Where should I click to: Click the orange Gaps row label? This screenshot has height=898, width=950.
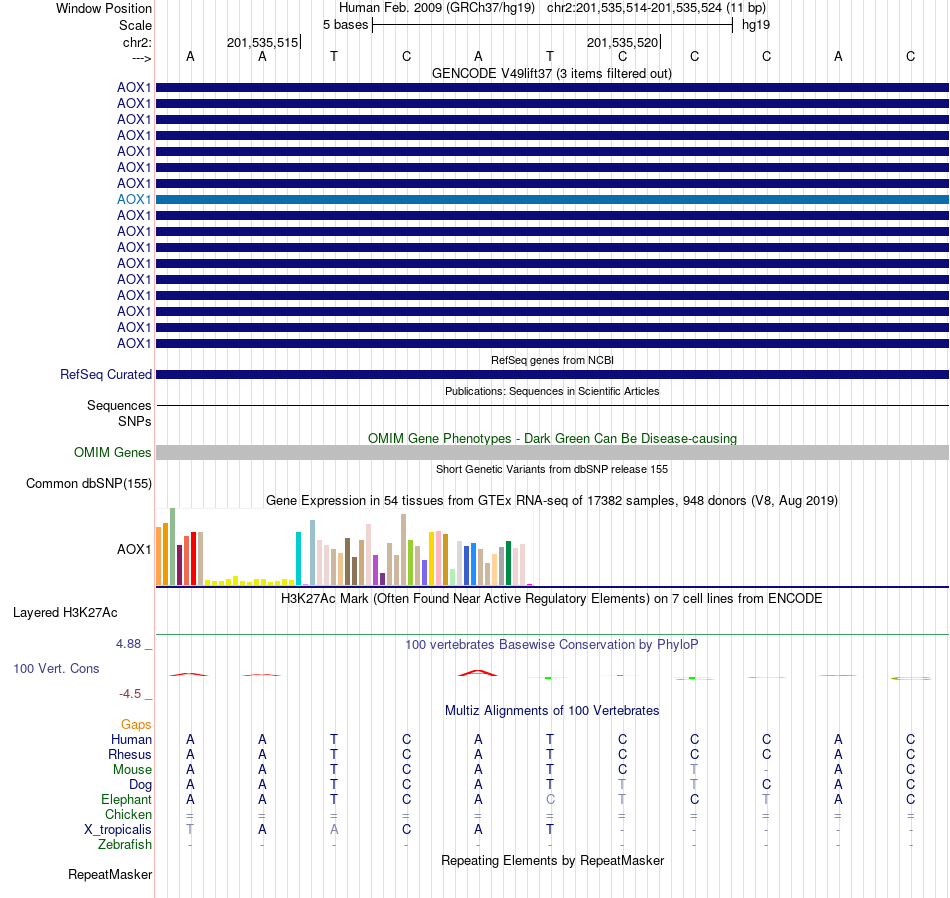click(x=136, y=725)
